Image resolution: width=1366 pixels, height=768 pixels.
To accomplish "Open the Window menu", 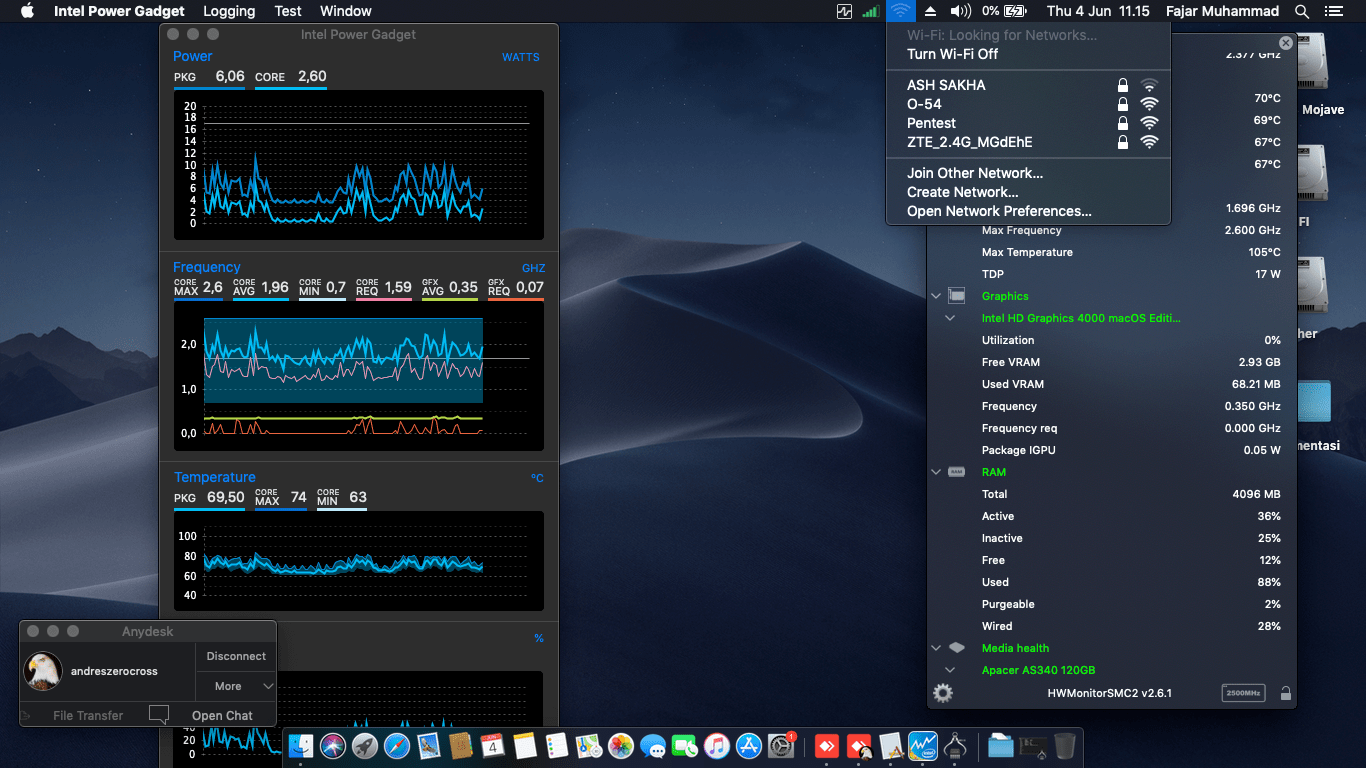I will (346, 11).
